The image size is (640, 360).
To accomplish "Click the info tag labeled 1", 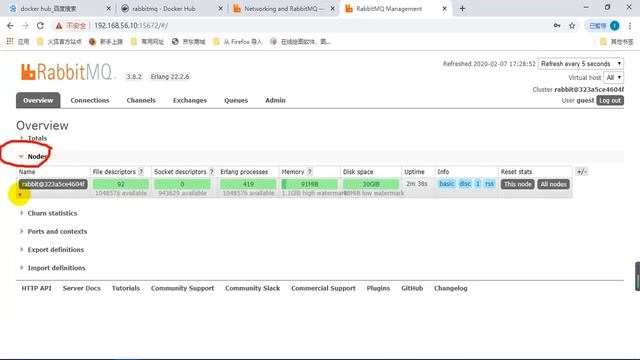I will (x=478, y=184).
